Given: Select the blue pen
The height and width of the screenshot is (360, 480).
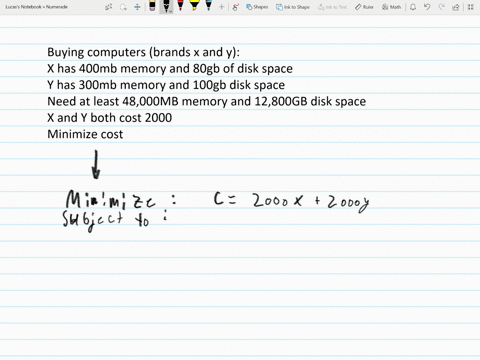Looking at the screenshot, I should (208, 6).
